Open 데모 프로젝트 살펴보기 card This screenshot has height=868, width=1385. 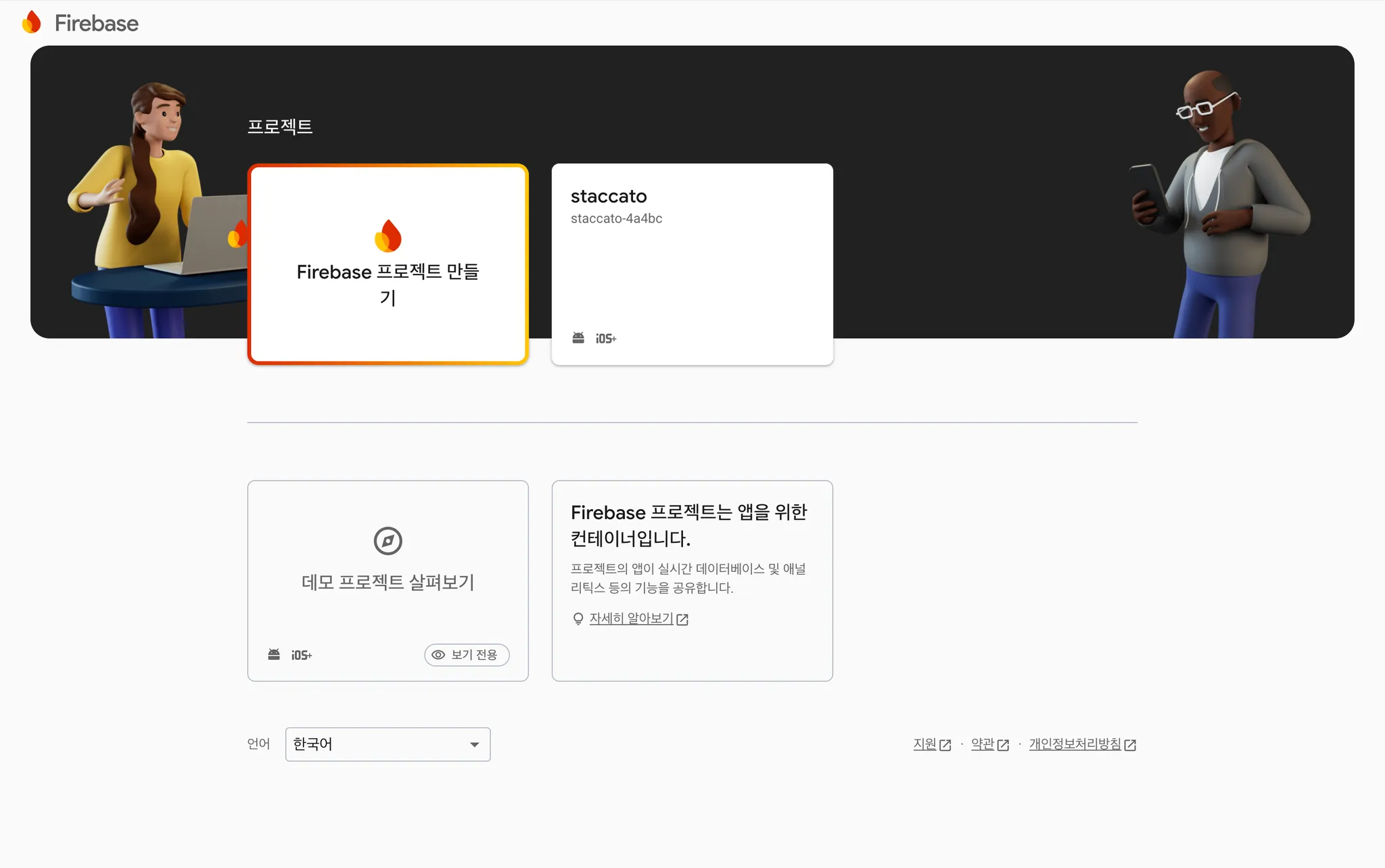(x=388, y=582)
